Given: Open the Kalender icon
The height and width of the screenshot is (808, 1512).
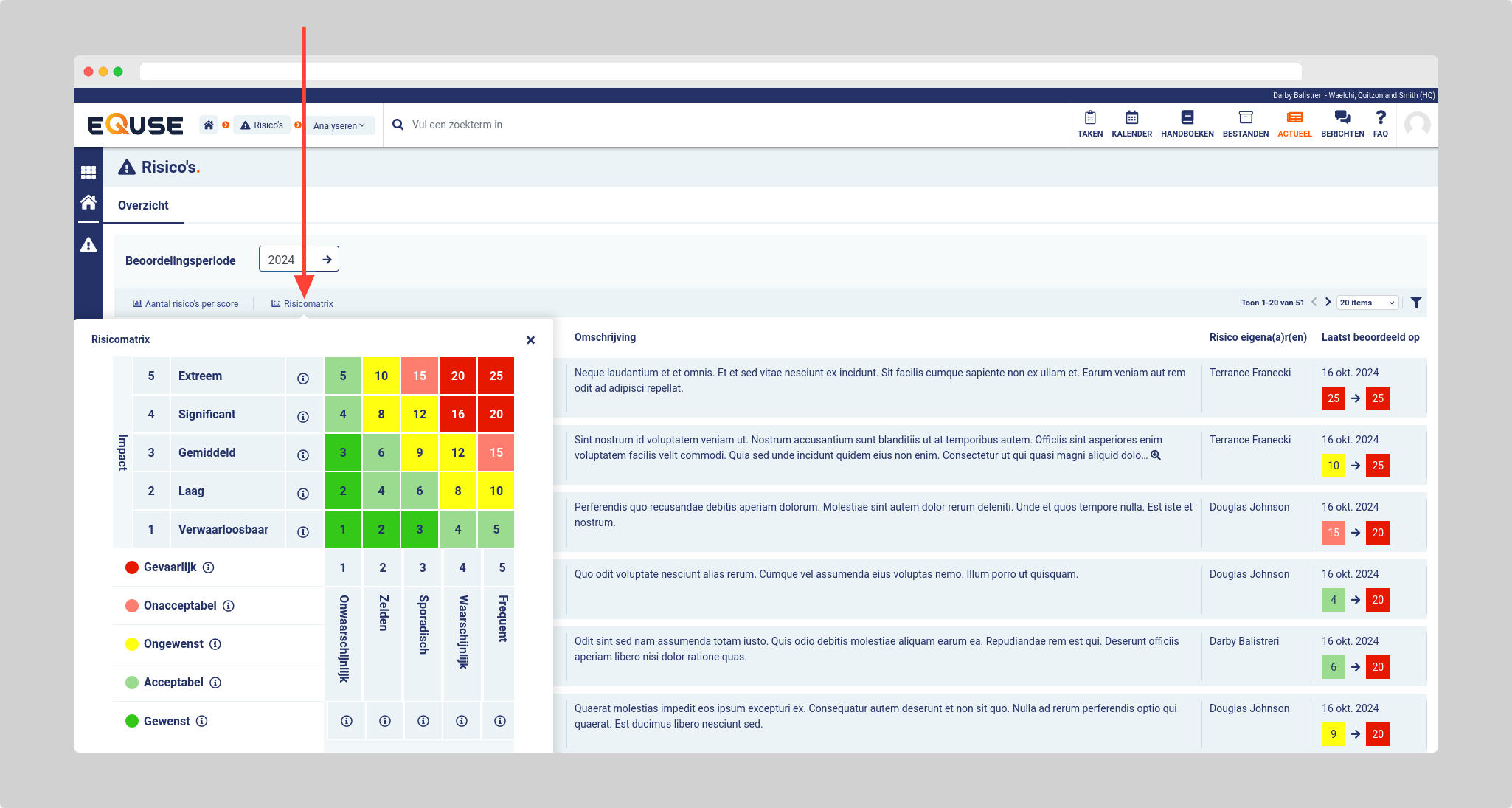Looking at the screenshot, I should 1131,118.
